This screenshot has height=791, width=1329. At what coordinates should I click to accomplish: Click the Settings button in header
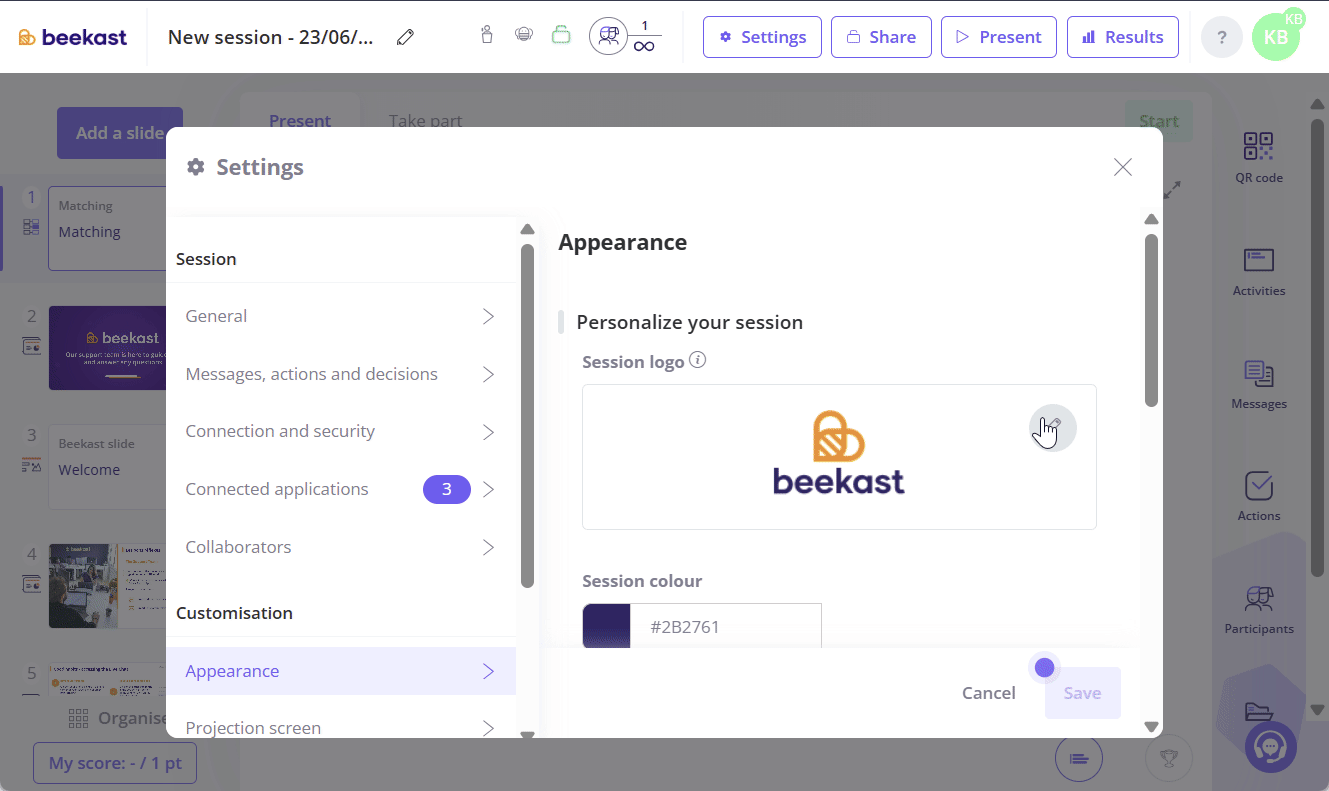(762, 37)
